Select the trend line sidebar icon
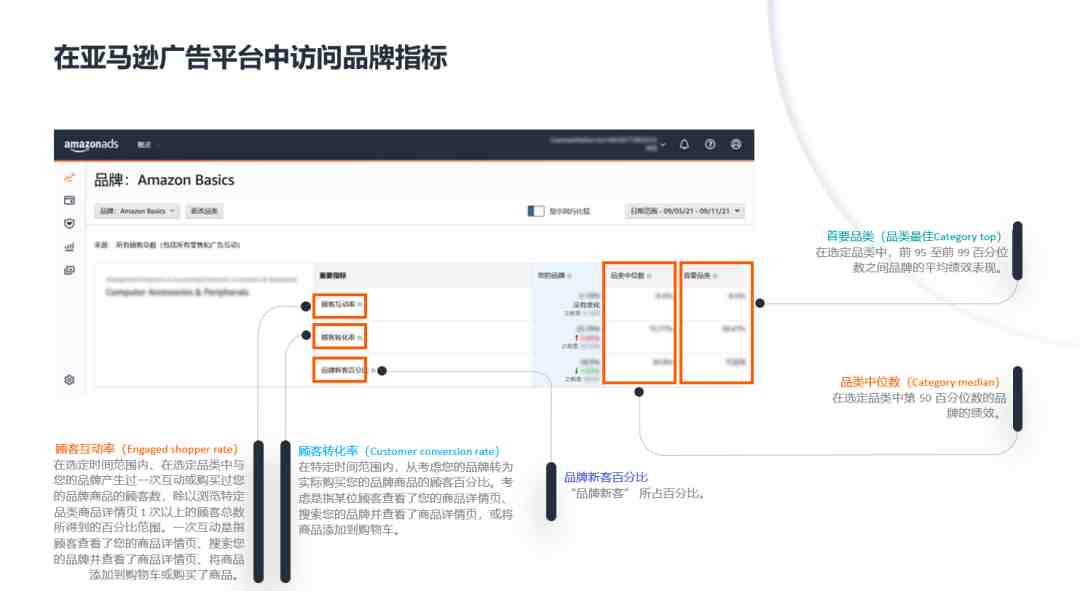The image size is (1080, 591). coord(69,178)
